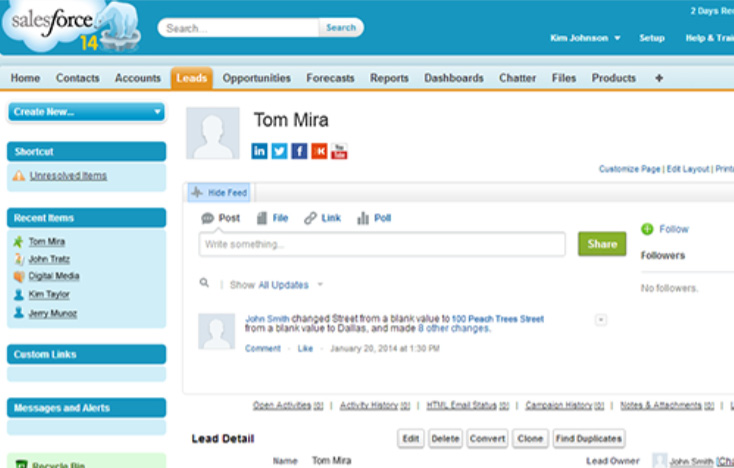
Task: Choose the File attachment icon in feed
Action: coord(262,218)
